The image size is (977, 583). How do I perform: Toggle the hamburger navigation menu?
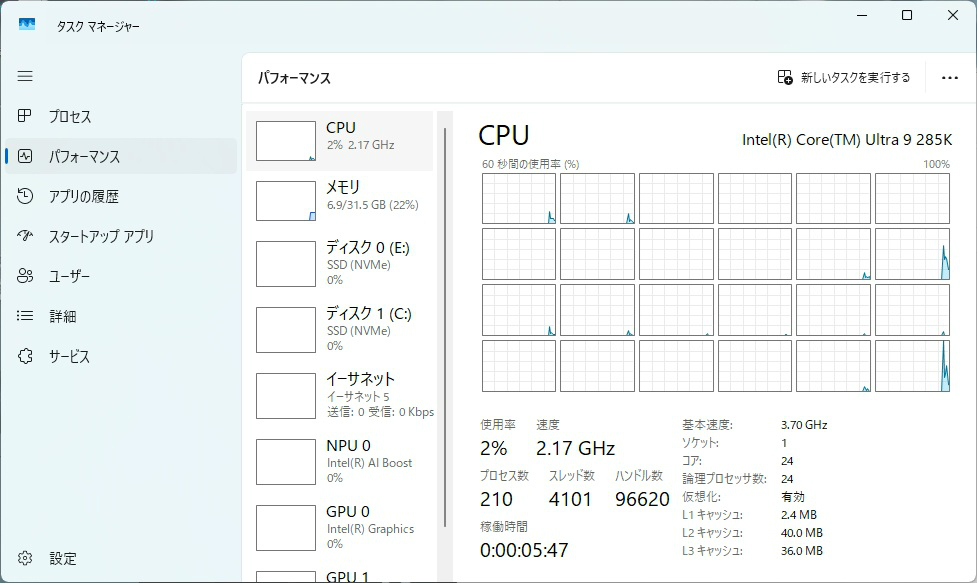[25, 76]
